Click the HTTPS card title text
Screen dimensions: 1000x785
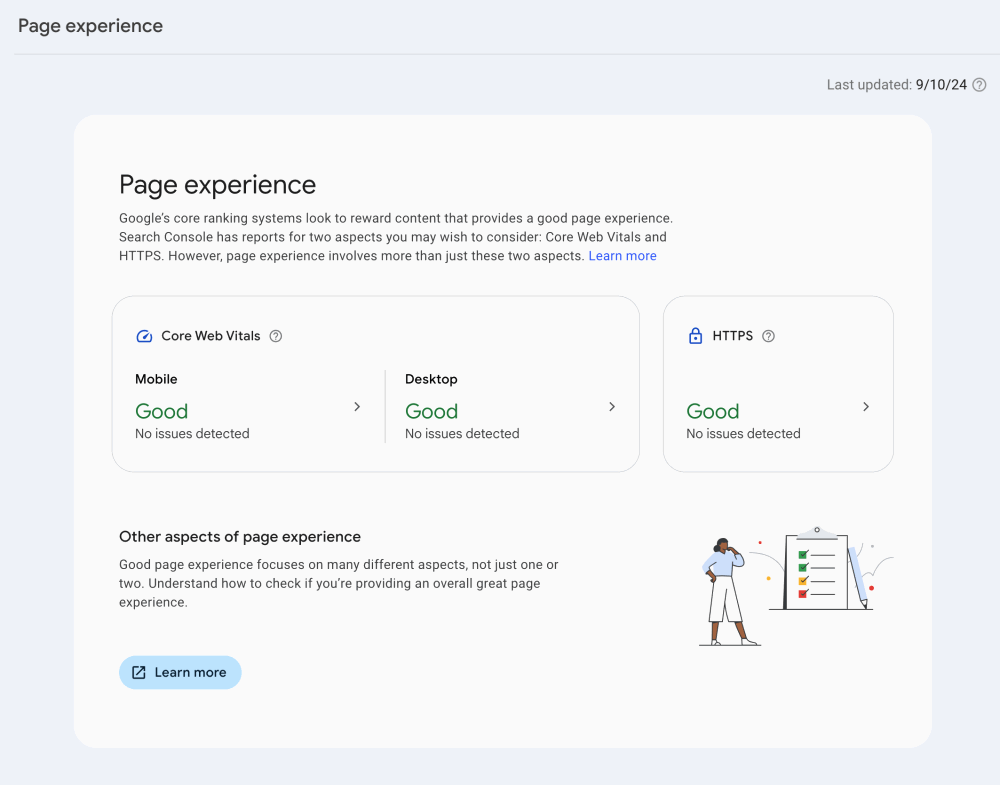click(x=732, y=336)
